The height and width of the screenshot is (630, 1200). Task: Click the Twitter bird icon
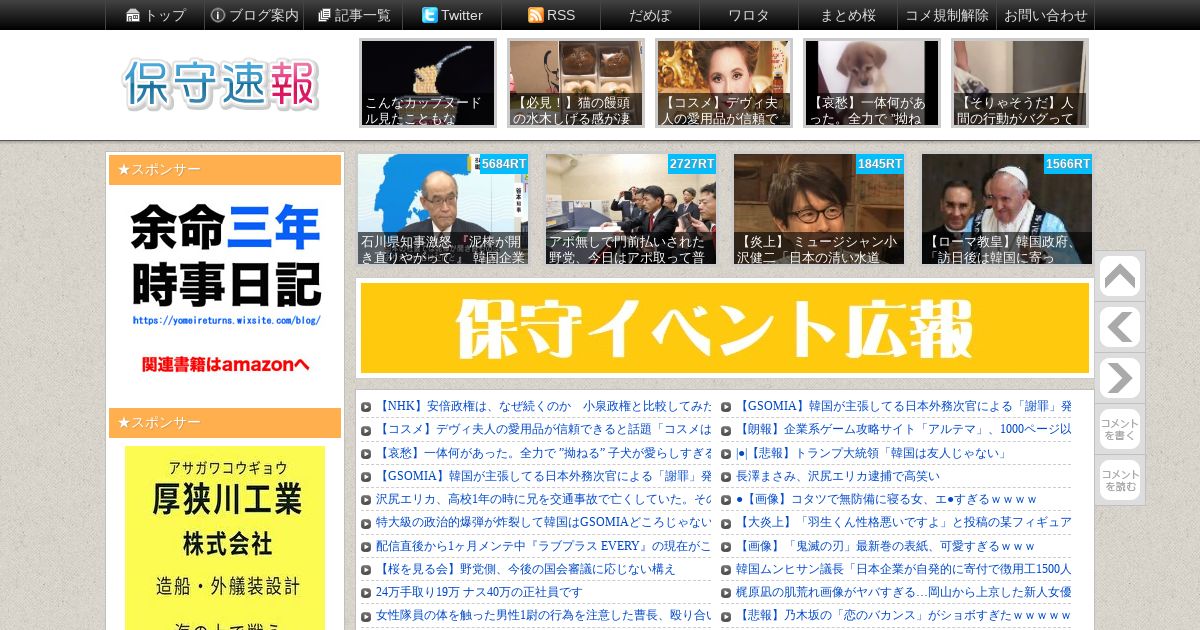(429, 15)
